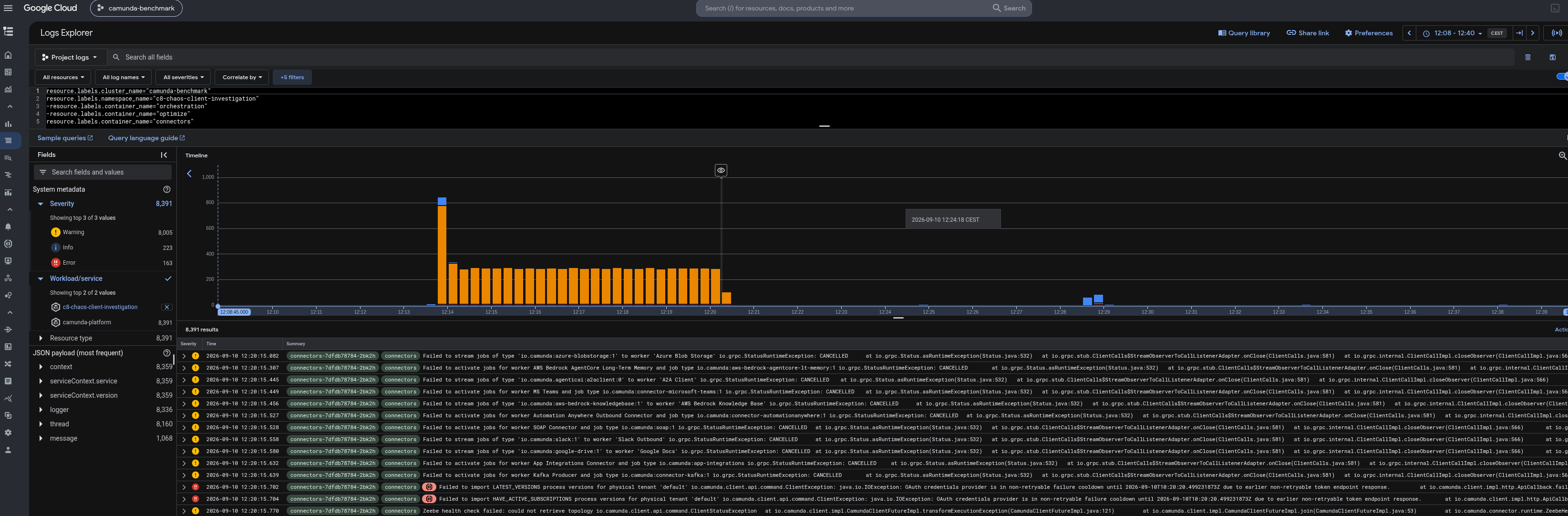Click the CEST timezone chip
1568x516 pixels.
1497,33
